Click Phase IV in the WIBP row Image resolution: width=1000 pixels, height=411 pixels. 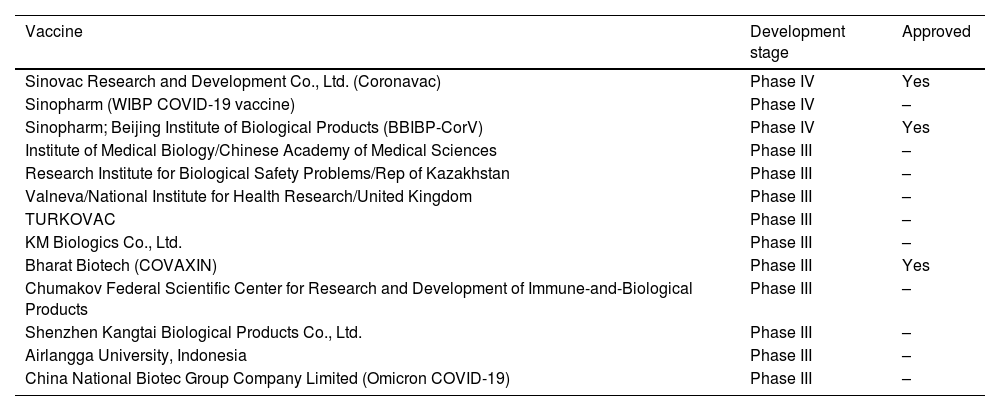tap(782, 104)
